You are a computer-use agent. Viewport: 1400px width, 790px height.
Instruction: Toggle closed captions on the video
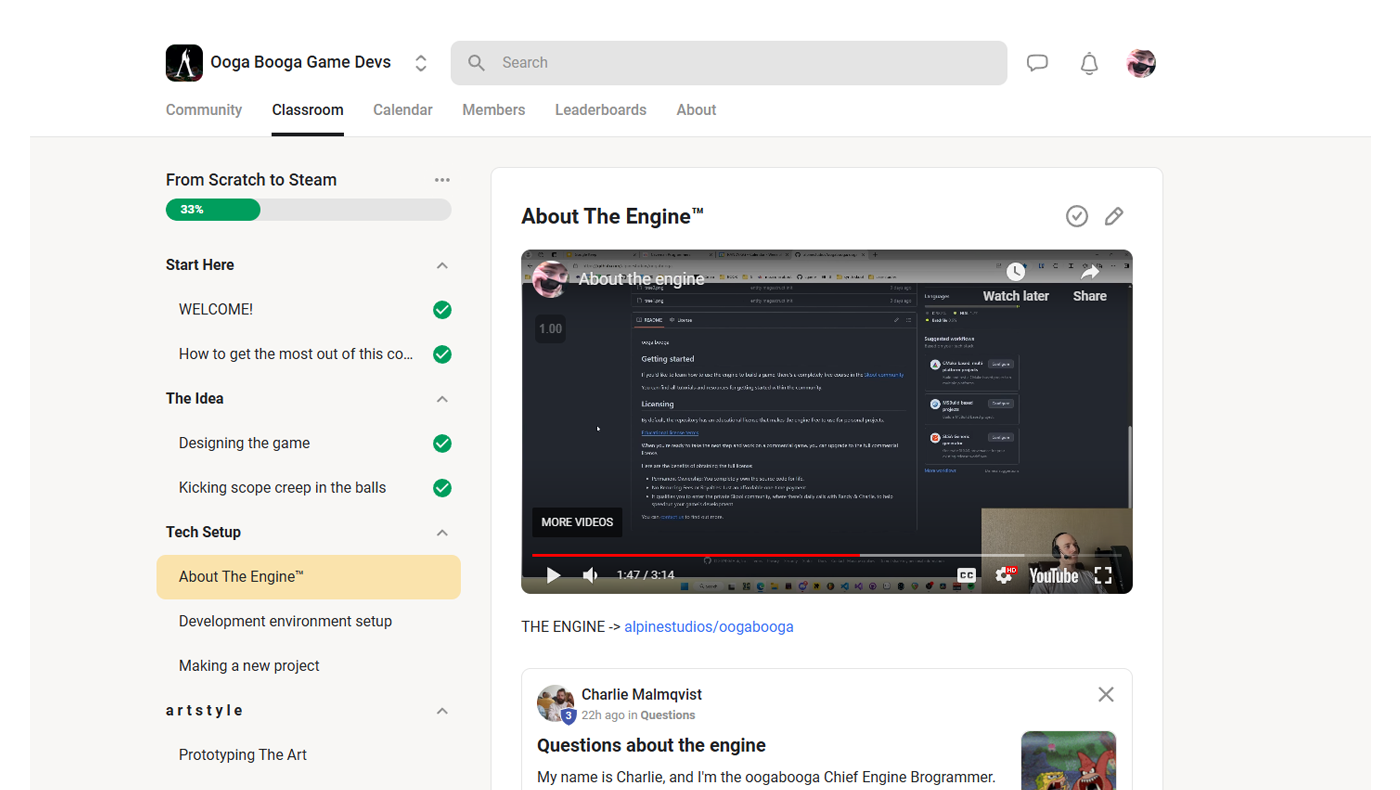[966, 575]
